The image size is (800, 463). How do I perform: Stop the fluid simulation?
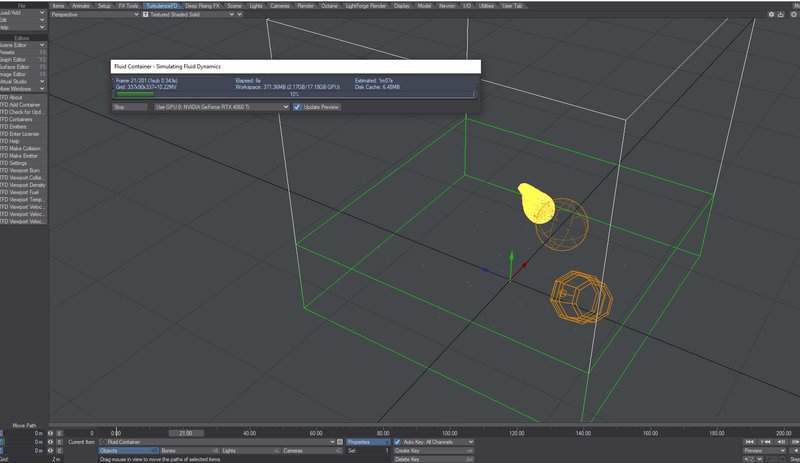(130, 107)
